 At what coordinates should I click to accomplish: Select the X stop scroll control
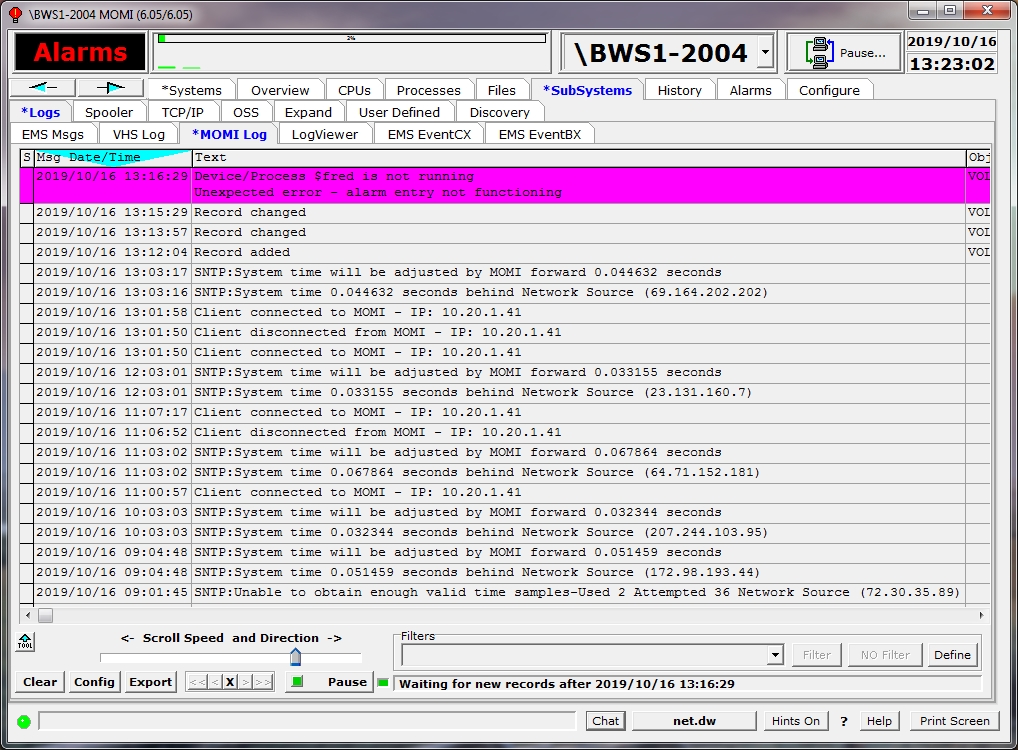[x=229, y=682]
